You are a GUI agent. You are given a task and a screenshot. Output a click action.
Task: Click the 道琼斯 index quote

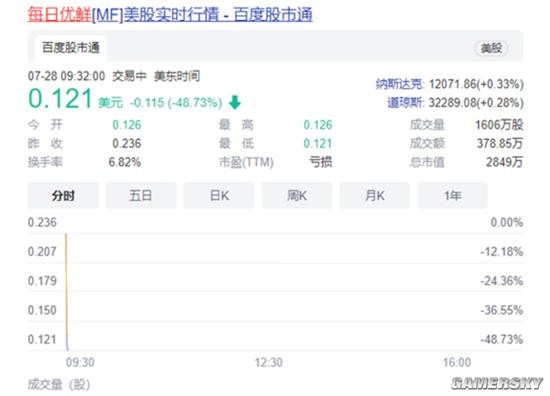click(x=455, y=103)
